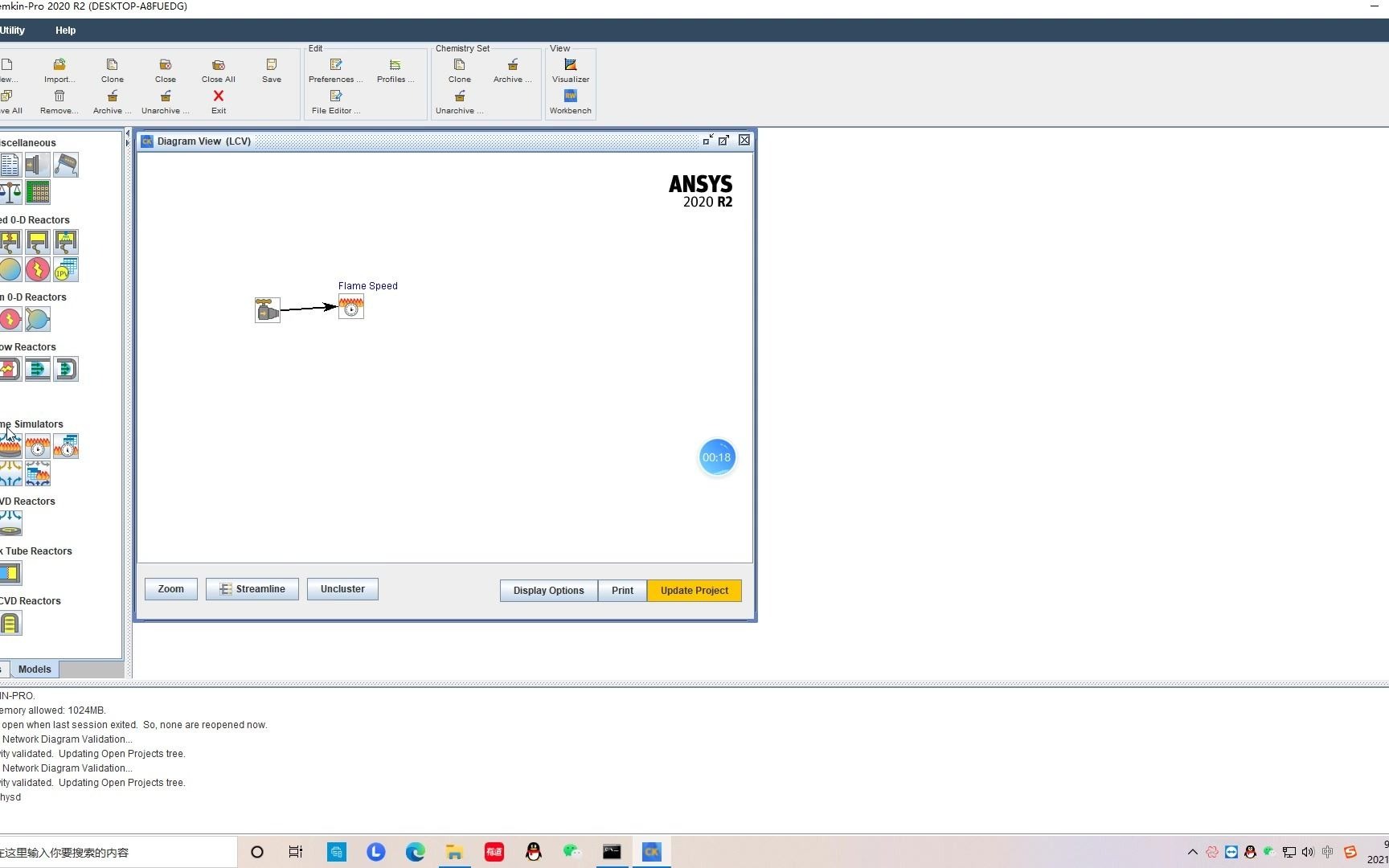This screenshot has width=1389, height=868.
Task: Click Clone in the Chemistry Set group
Action: point(460,65)
